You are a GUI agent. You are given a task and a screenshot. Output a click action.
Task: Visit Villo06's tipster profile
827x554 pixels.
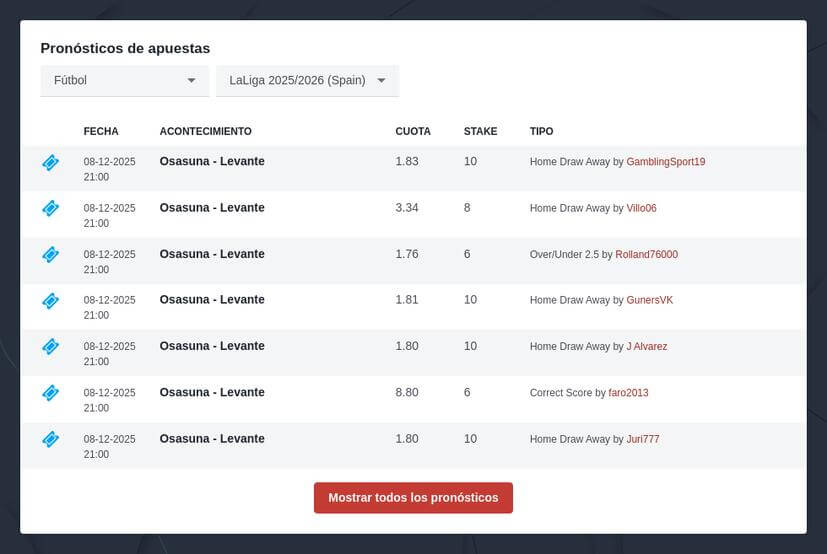click(x=641, y=208)
